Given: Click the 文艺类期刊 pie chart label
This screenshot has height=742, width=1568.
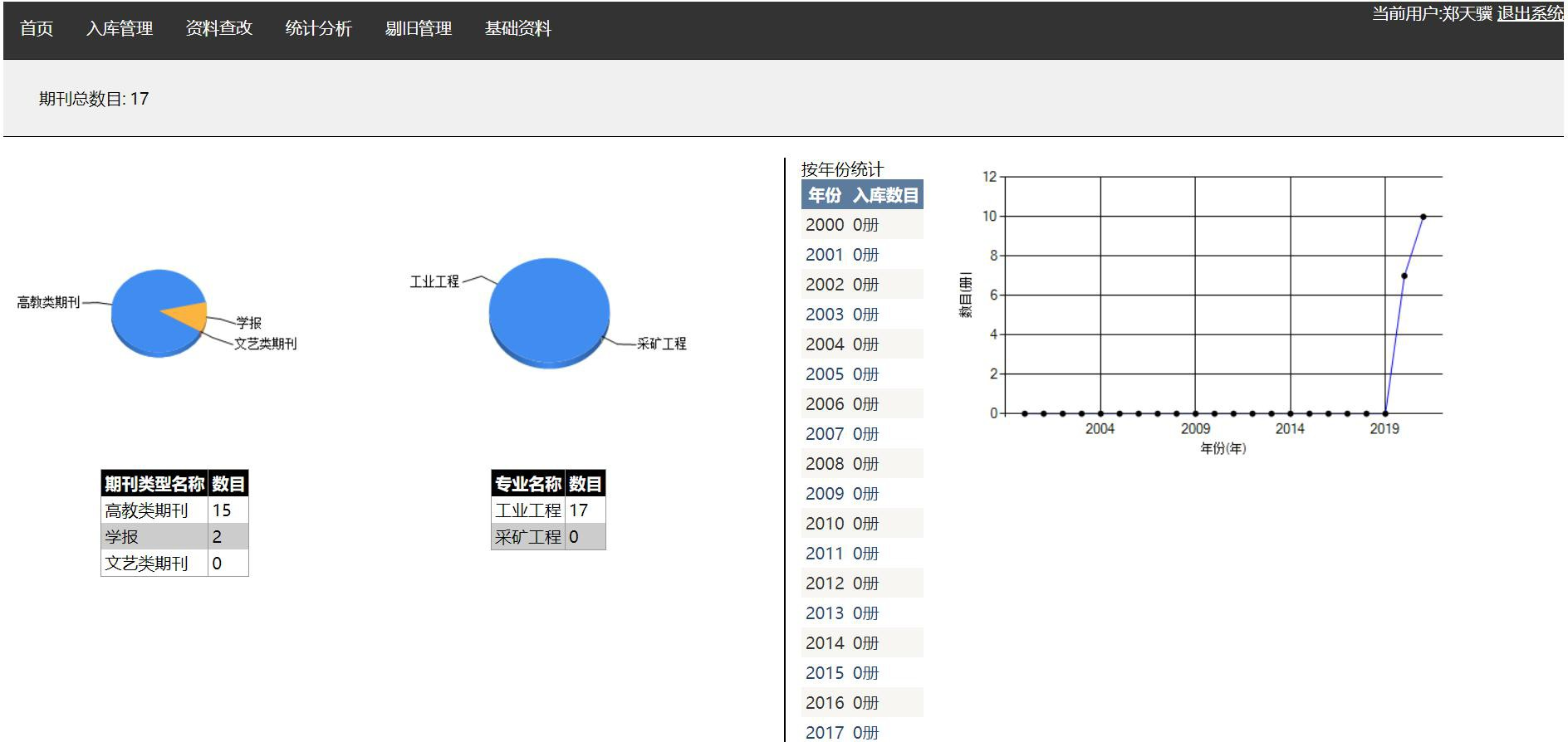Looking at the screenshot, I should [x=266, y=344].
